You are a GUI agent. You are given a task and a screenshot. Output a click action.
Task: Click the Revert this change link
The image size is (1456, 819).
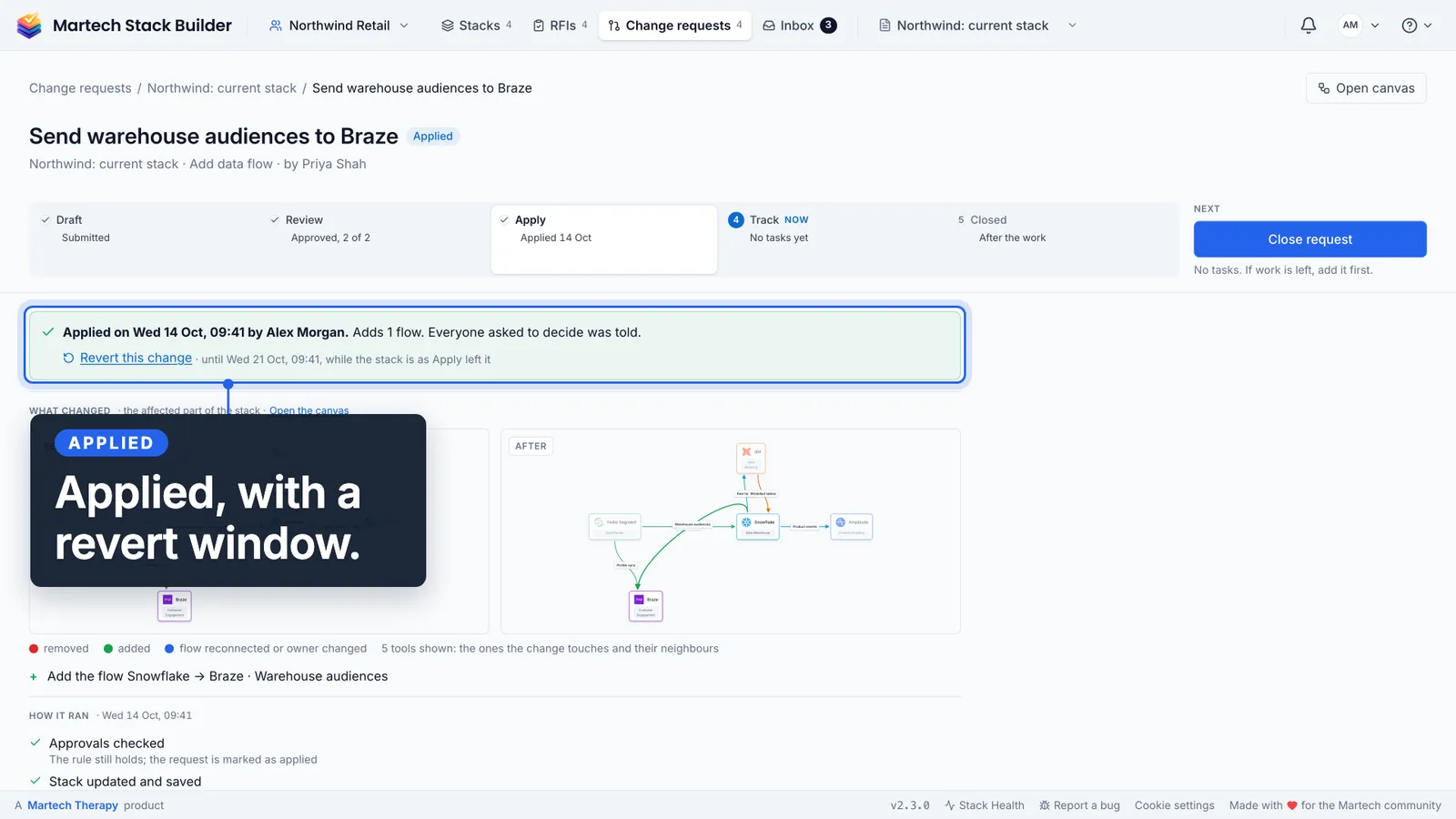[136, 358]
